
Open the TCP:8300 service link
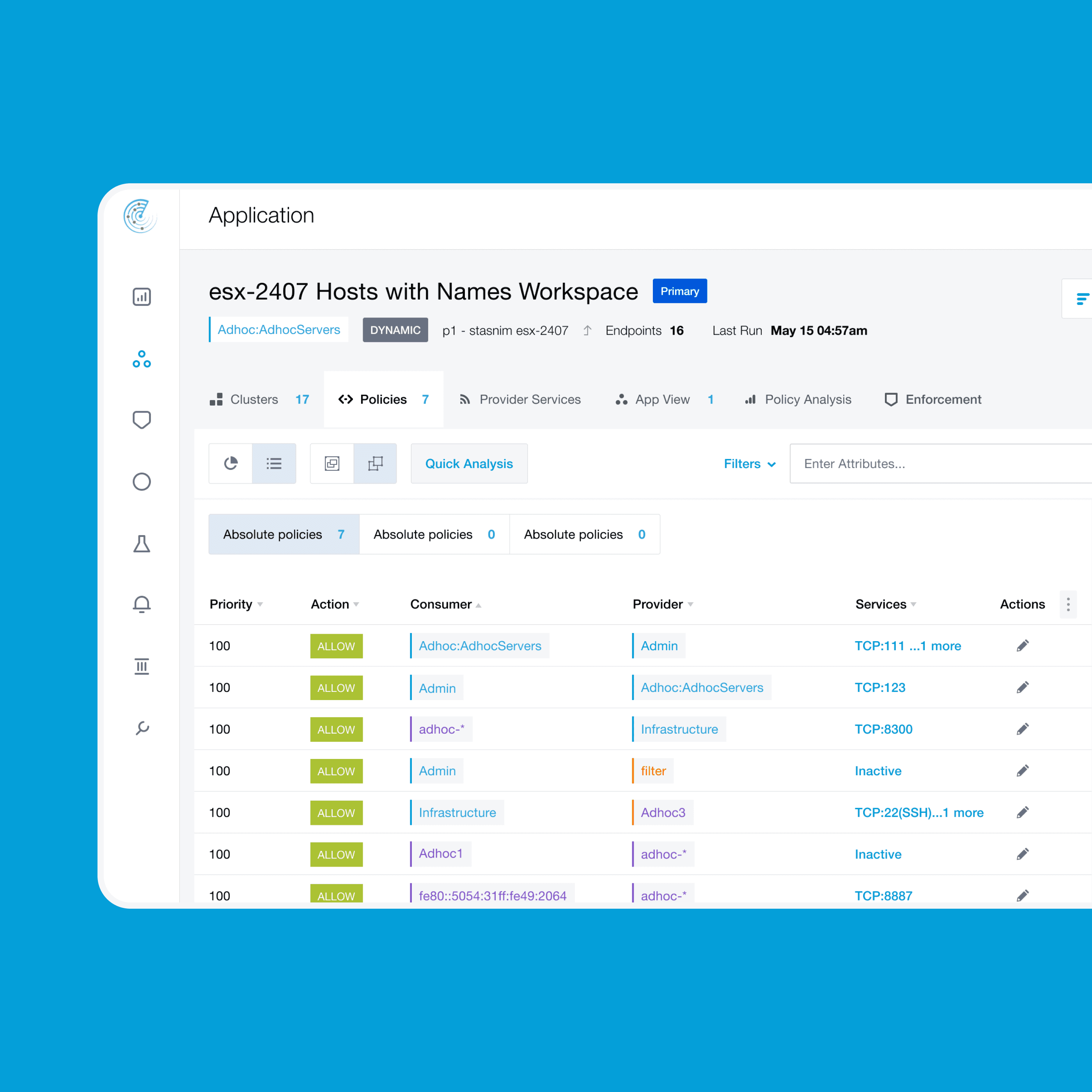883,729
